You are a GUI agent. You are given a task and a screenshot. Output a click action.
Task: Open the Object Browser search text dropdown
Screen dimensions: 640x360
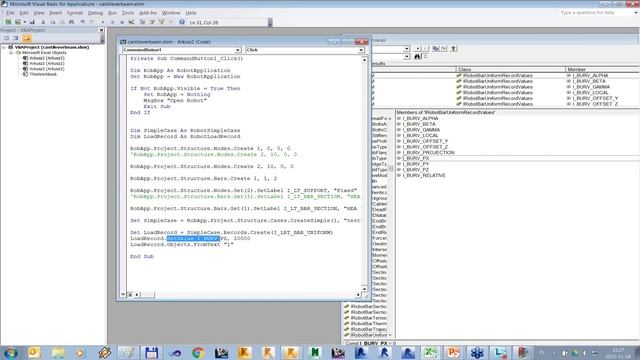[x=407, y=56]
